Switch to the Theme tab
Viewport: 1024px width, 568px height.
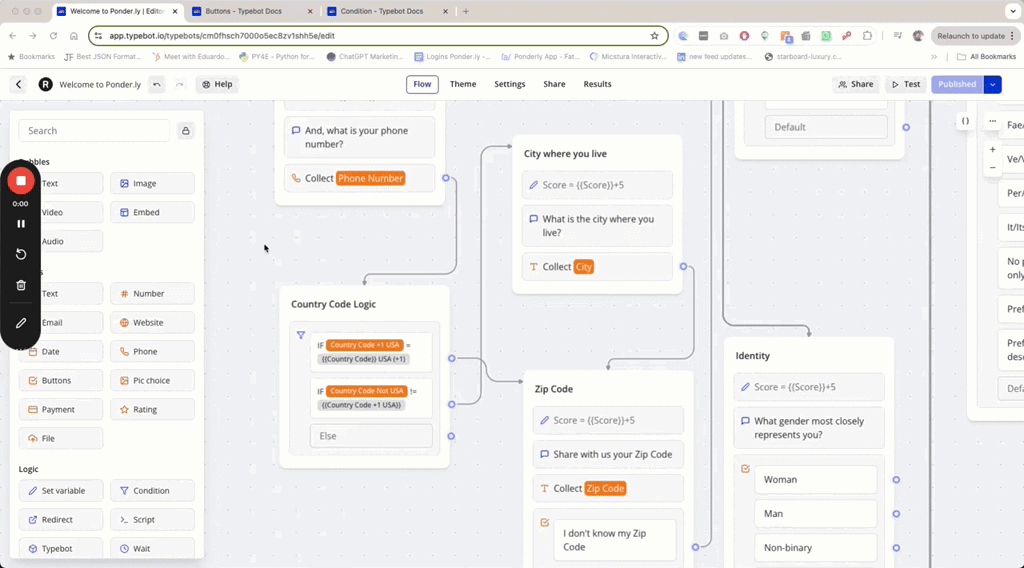coord(463,84)
